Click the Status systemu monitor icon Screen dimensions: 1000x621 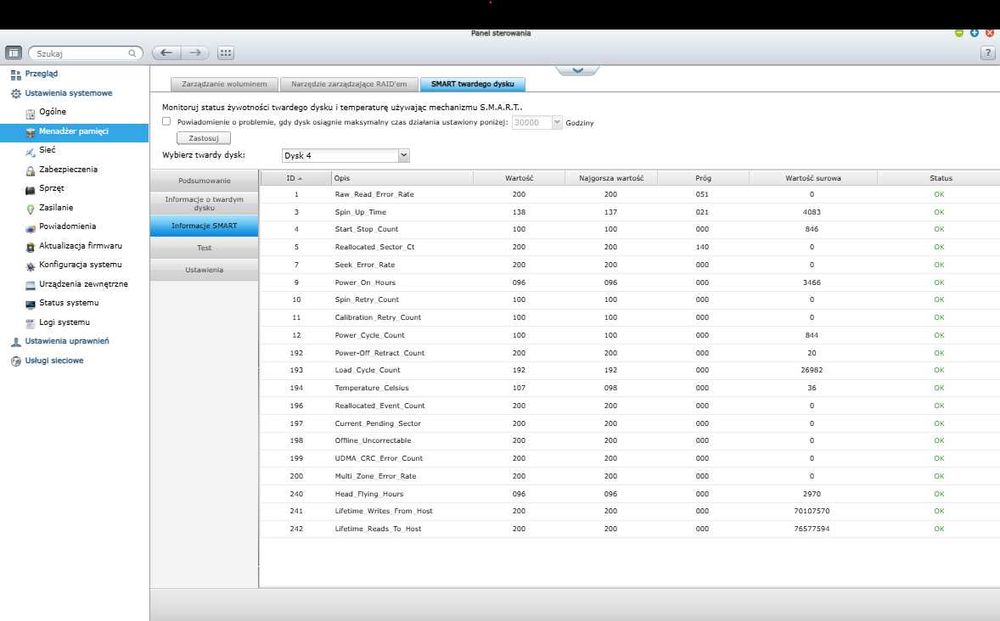click(30, 304)
